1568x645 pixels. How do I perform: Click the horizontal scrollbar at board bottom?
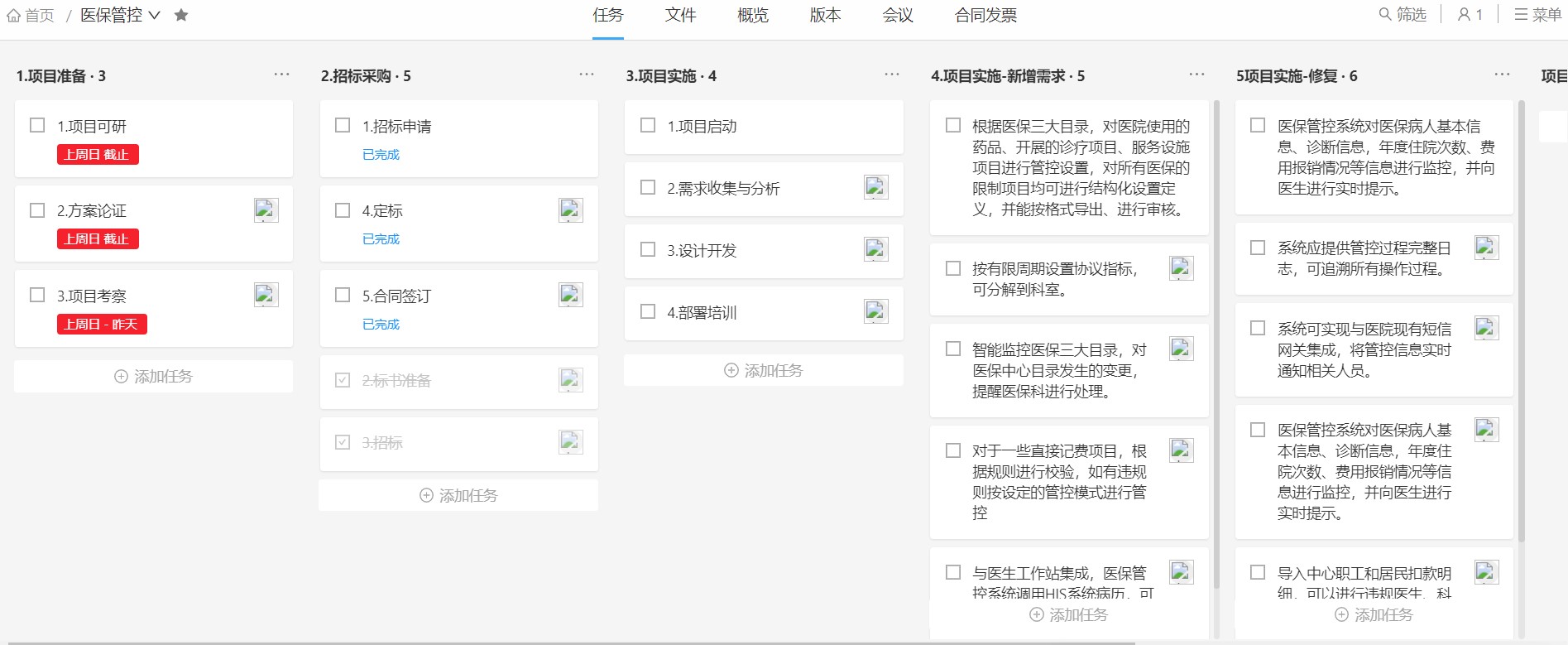571,642
